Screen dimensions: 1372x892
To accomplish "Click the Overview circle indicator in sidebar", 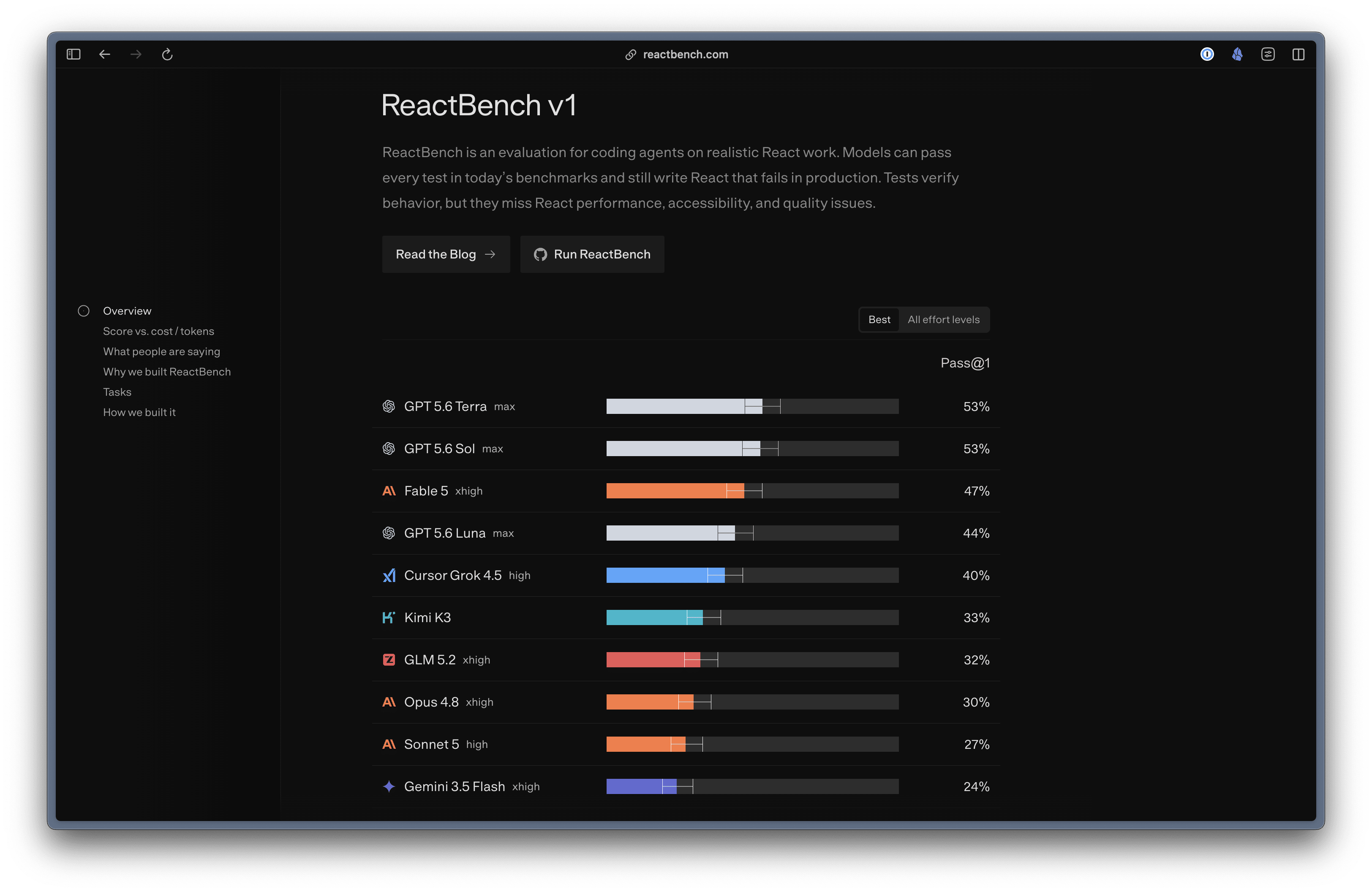I will (84, 310).
